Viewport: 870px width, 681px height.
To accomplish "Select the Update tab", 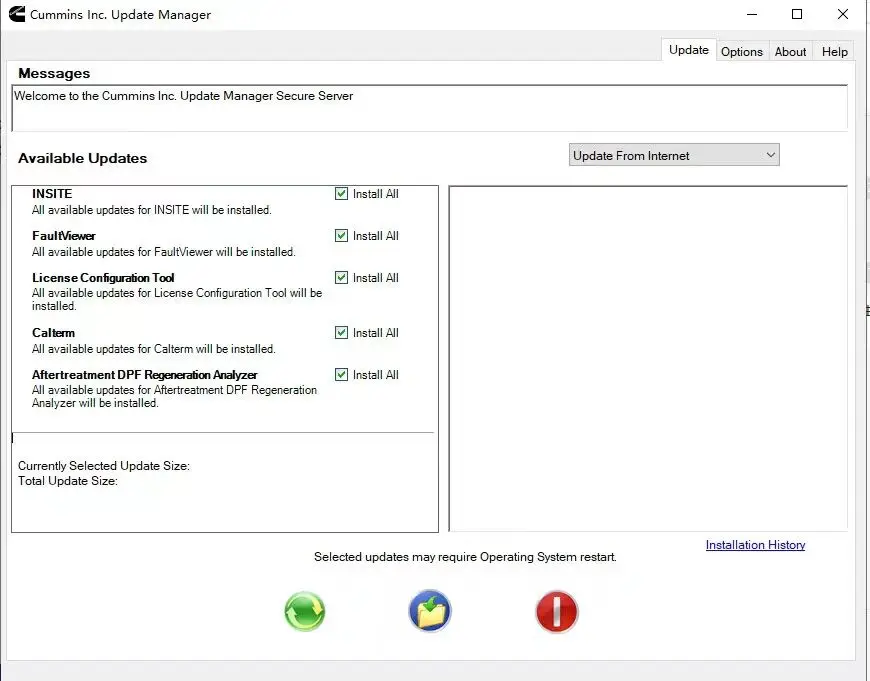I will coord(689,50).
